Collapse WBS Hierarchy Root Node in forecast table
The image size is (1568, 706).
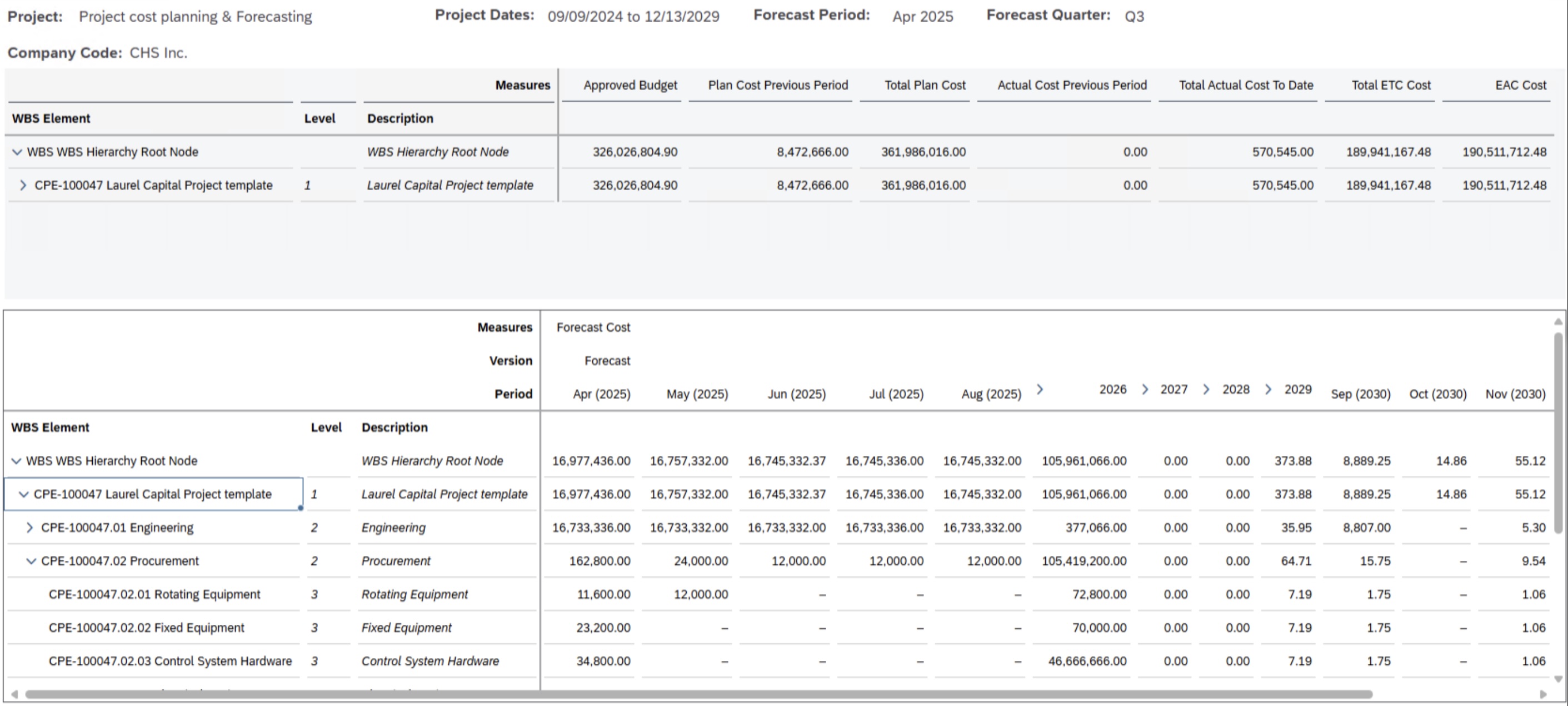pyautogui.click(x=17, y=461)
